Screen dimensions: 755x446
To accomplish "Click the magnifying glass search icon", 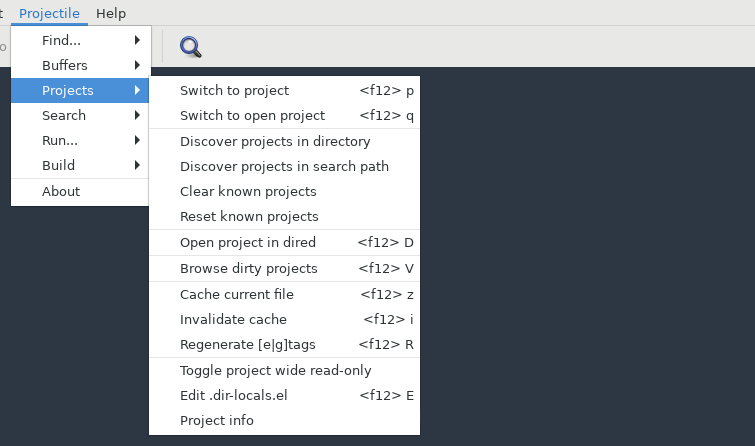I will click(x=190, y=46).
